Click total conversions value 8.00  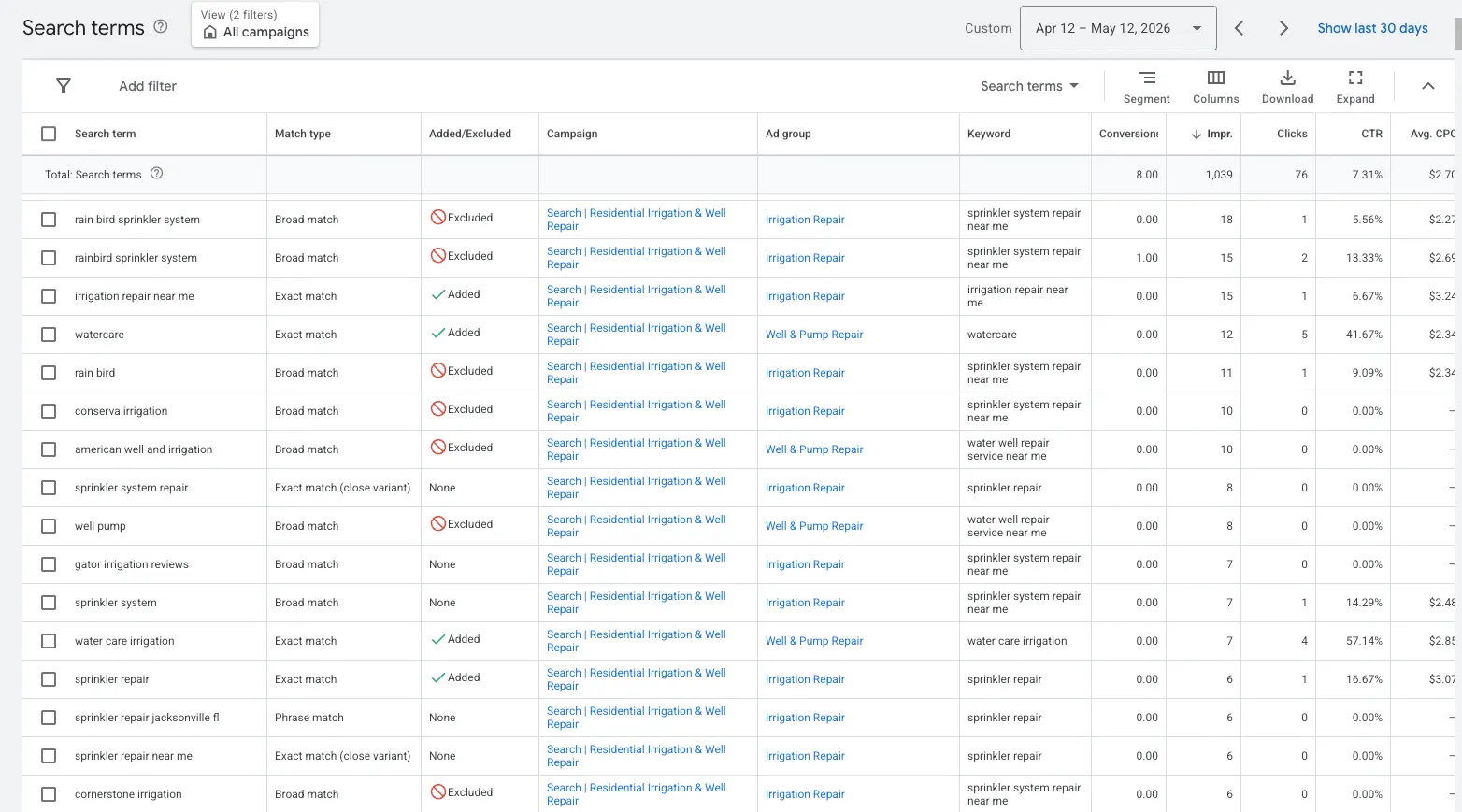(1147, 175)
